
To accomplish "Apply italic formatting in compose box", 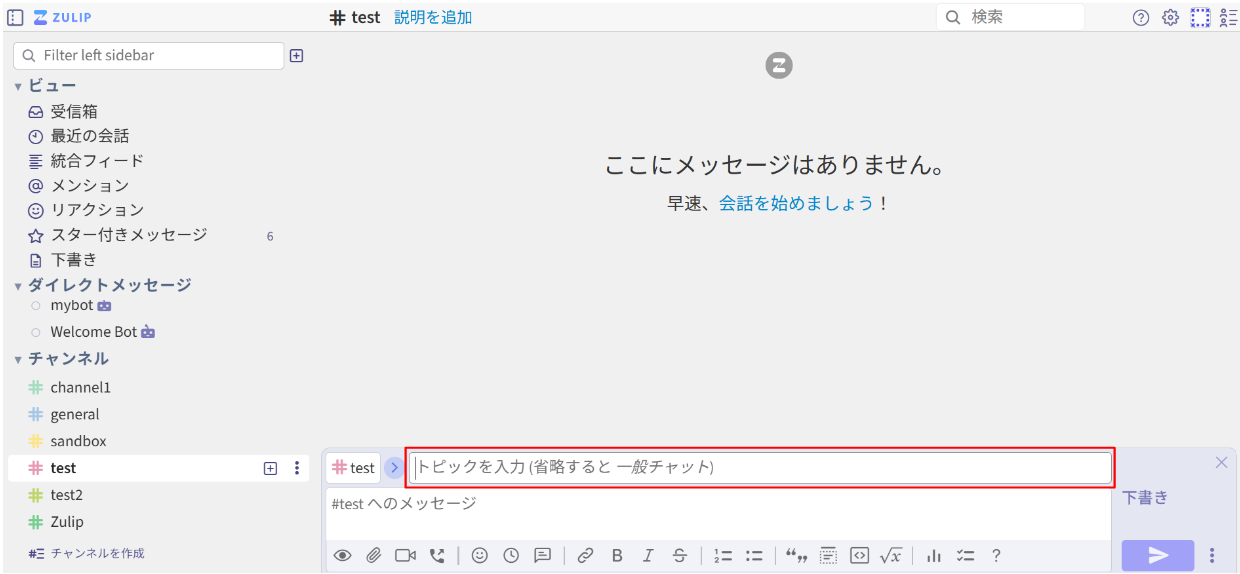I will [x=648, y=556].
